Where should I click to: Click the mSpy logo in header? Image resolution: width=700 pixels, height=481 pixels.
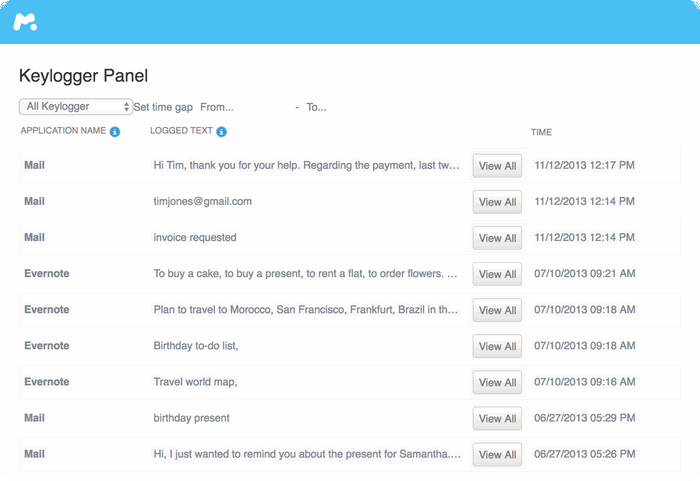[x=25, y=22]
